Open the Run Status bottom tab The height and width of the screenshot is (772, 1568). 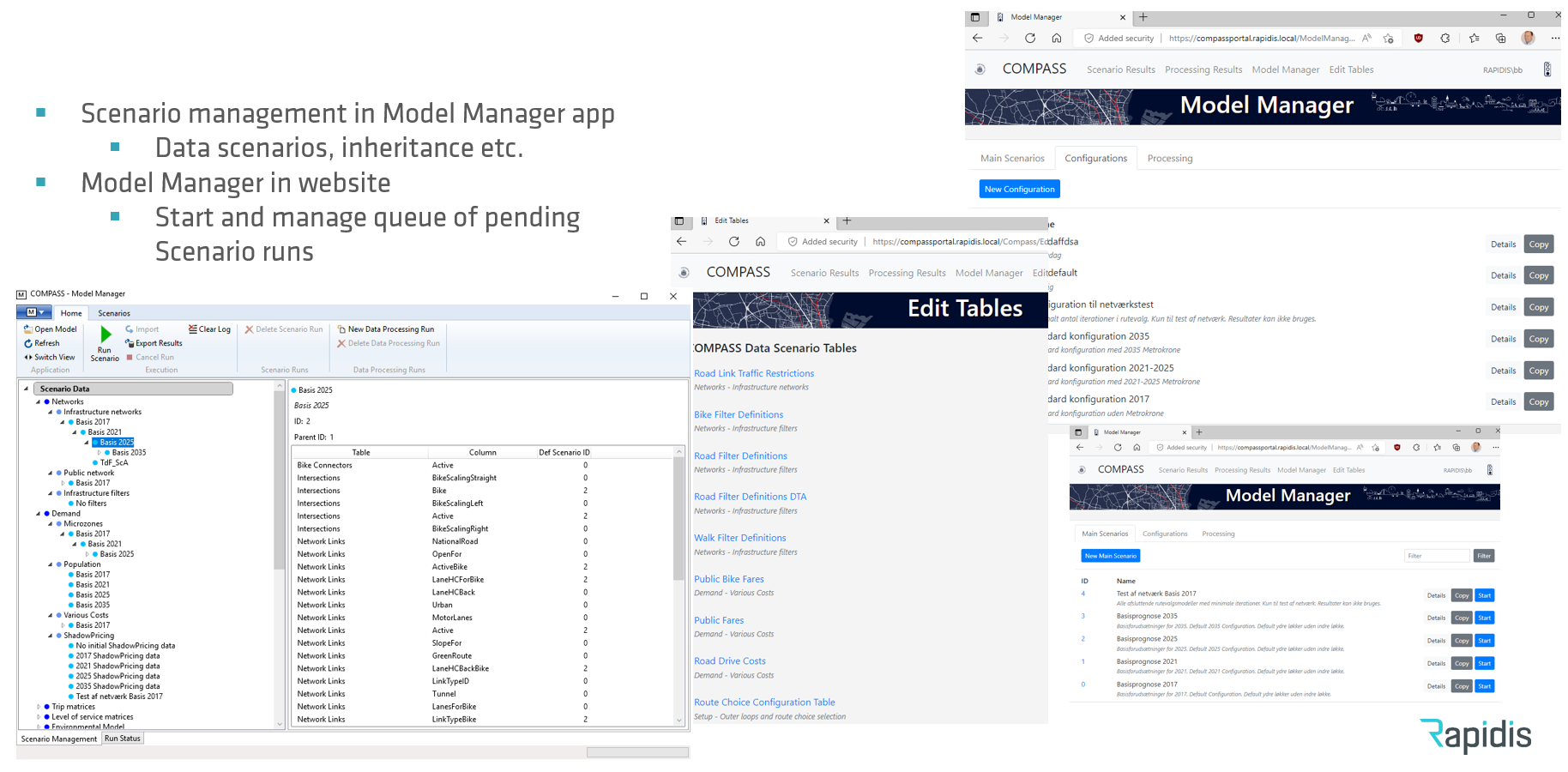pyautogui.click(x=123, y=739)
